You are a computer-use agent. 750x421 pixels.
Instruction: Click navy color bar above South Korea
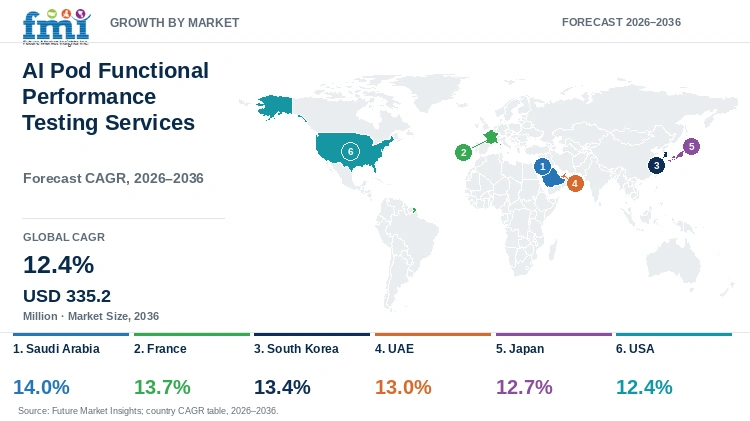(x=312, y=334)
